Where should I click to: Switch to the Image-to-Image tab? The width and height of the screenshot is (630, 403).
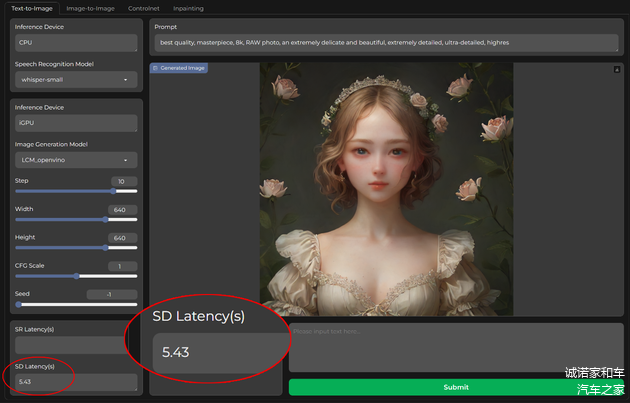[x=90, y=8]
